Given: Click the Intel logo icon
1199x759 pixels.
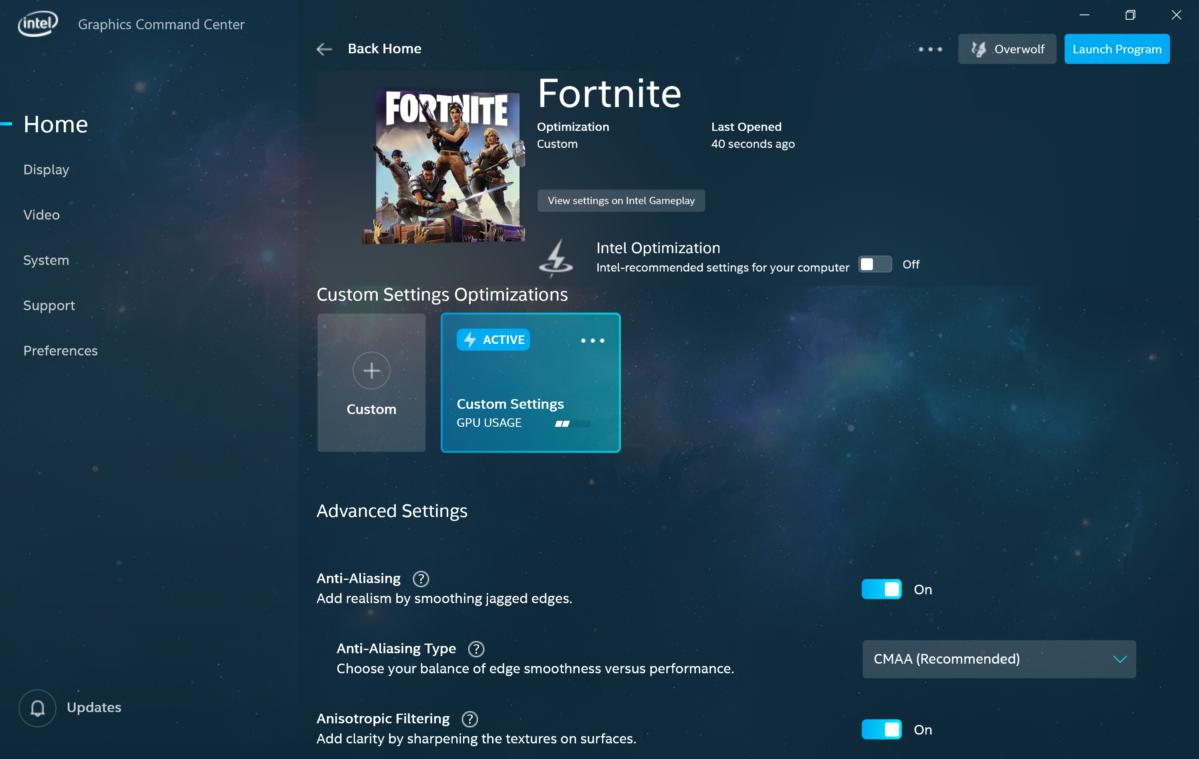Looking at the screenshot, I should [x=38, y=24].
